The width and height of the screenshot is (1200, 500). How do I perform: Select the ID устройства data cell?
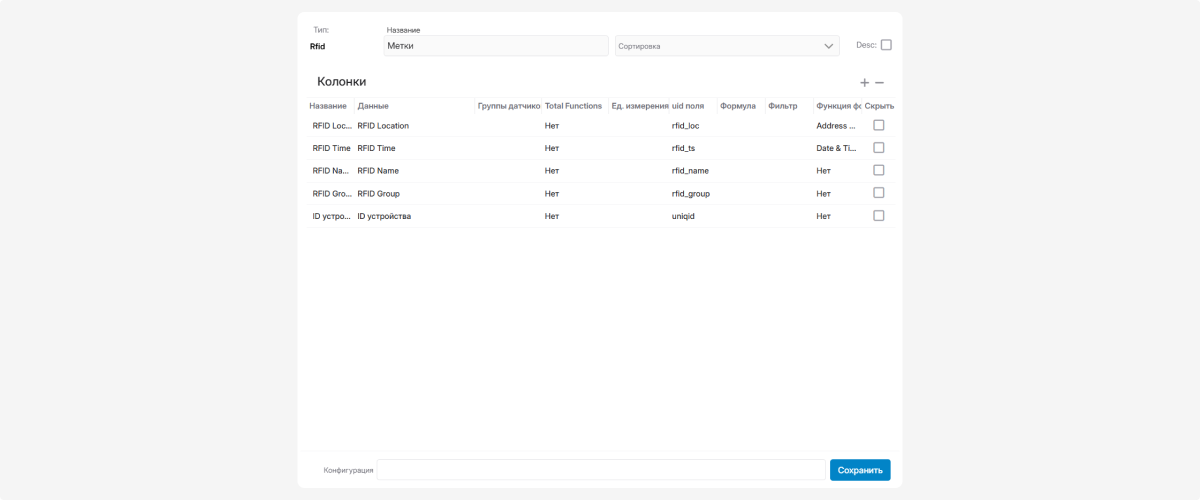pyautogui.click(x=384, y=216)
